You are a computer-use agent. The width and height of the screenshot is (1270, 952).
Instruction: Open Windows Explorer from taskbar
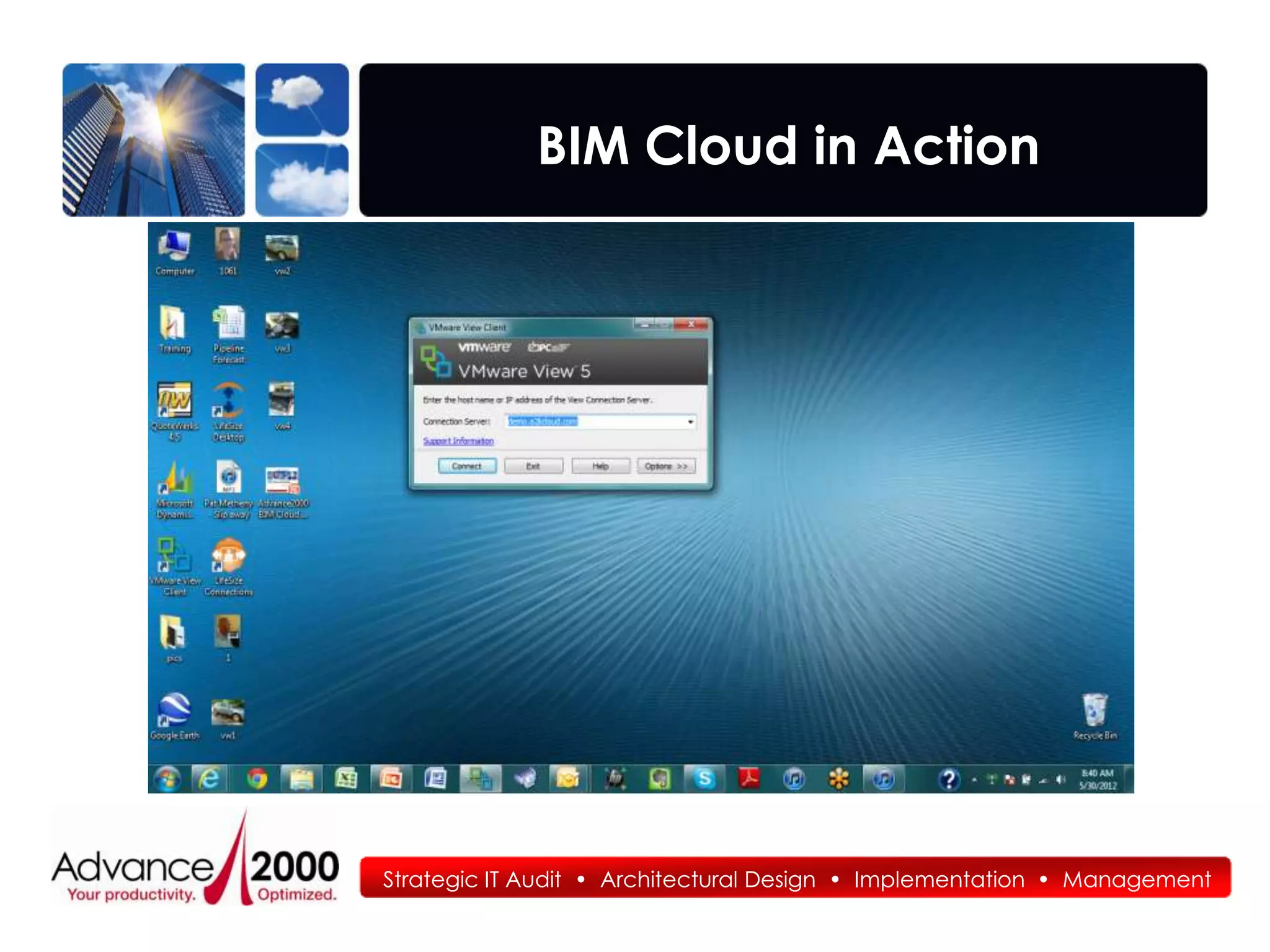(x=301, y=778)
